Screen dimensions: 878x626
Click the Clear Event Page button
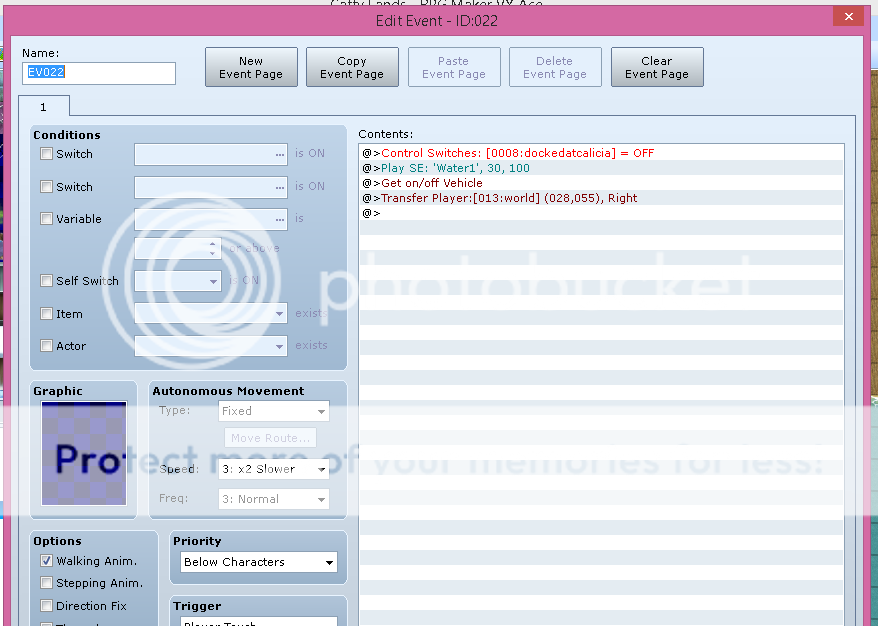coord(656,67)
